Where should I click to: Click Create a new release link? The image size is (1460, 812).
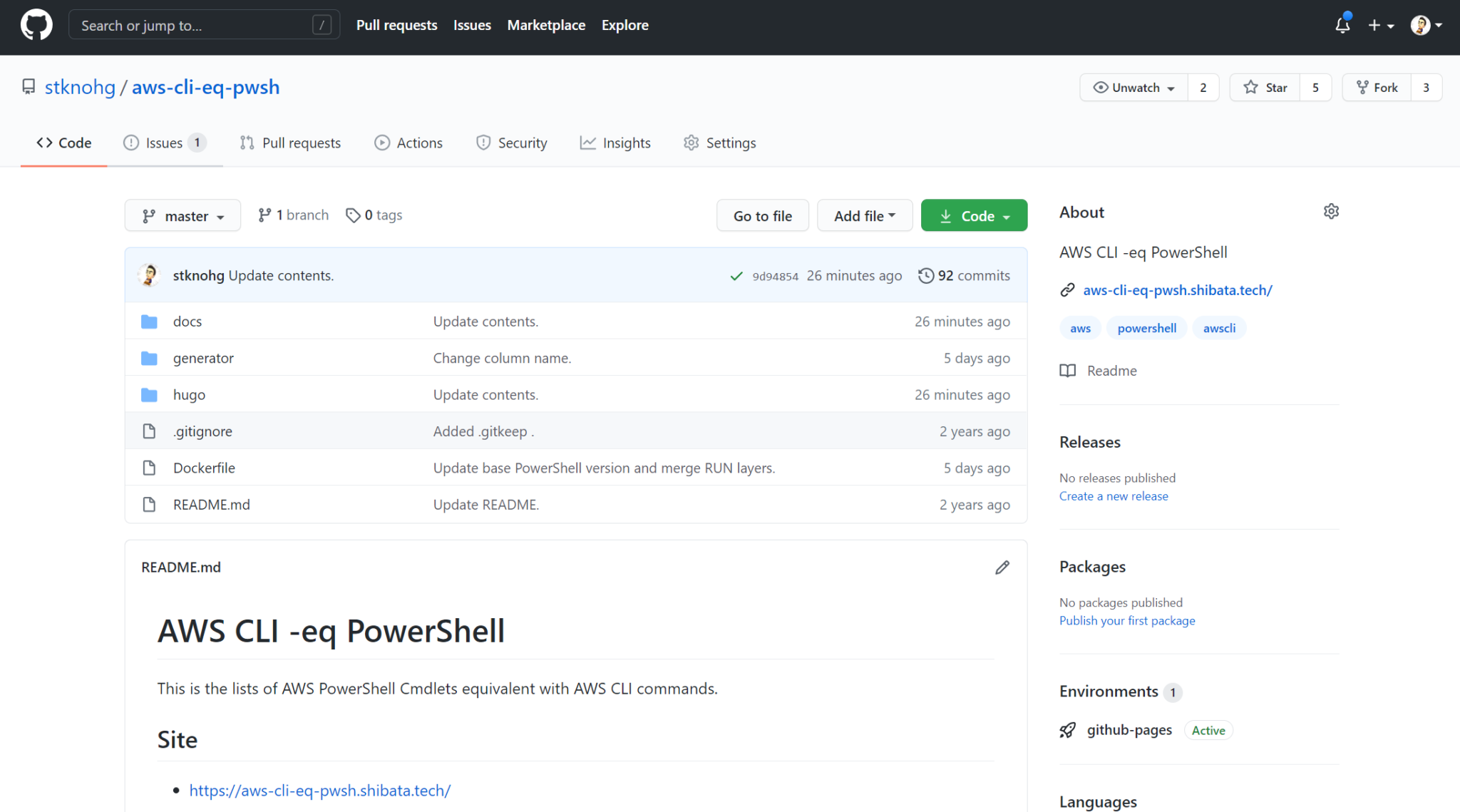(x=1114, y=496)
